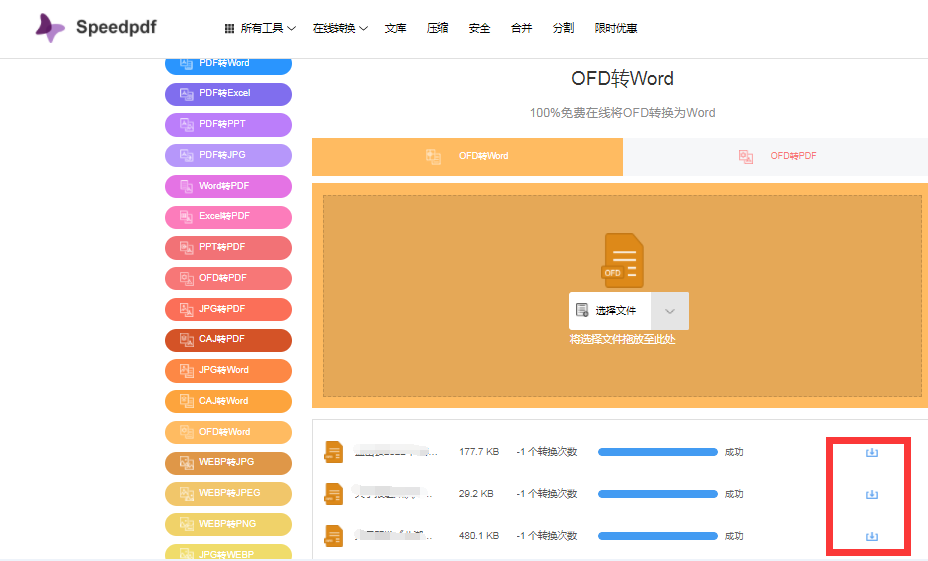The width and height of the screenshot is (928, 561).
Task: Download the 480.1 KB converted file
Action: (872, 537)
